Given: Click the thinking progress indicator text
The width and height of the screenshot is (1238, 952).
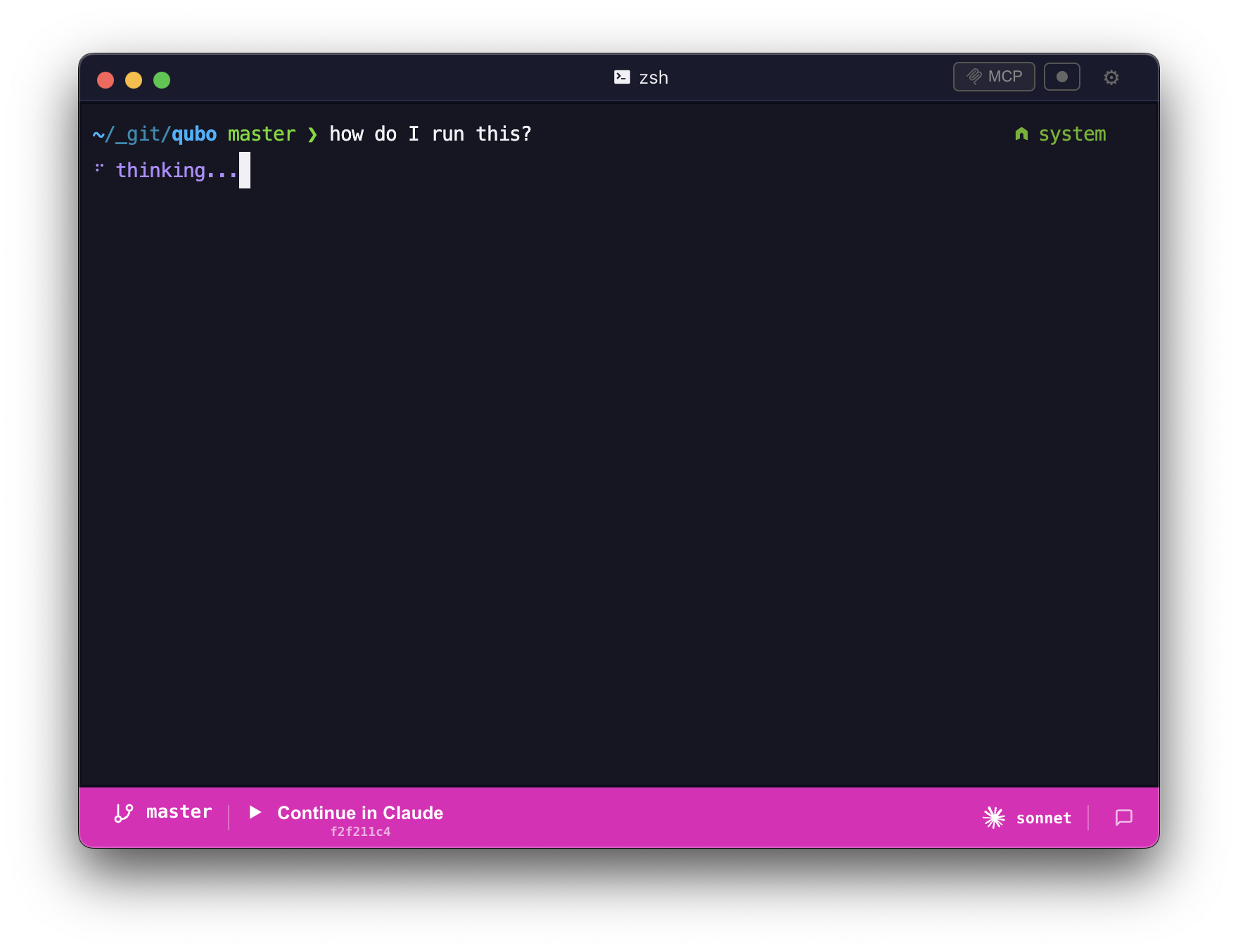Looking at the screenshot, I should click(176, 169).
